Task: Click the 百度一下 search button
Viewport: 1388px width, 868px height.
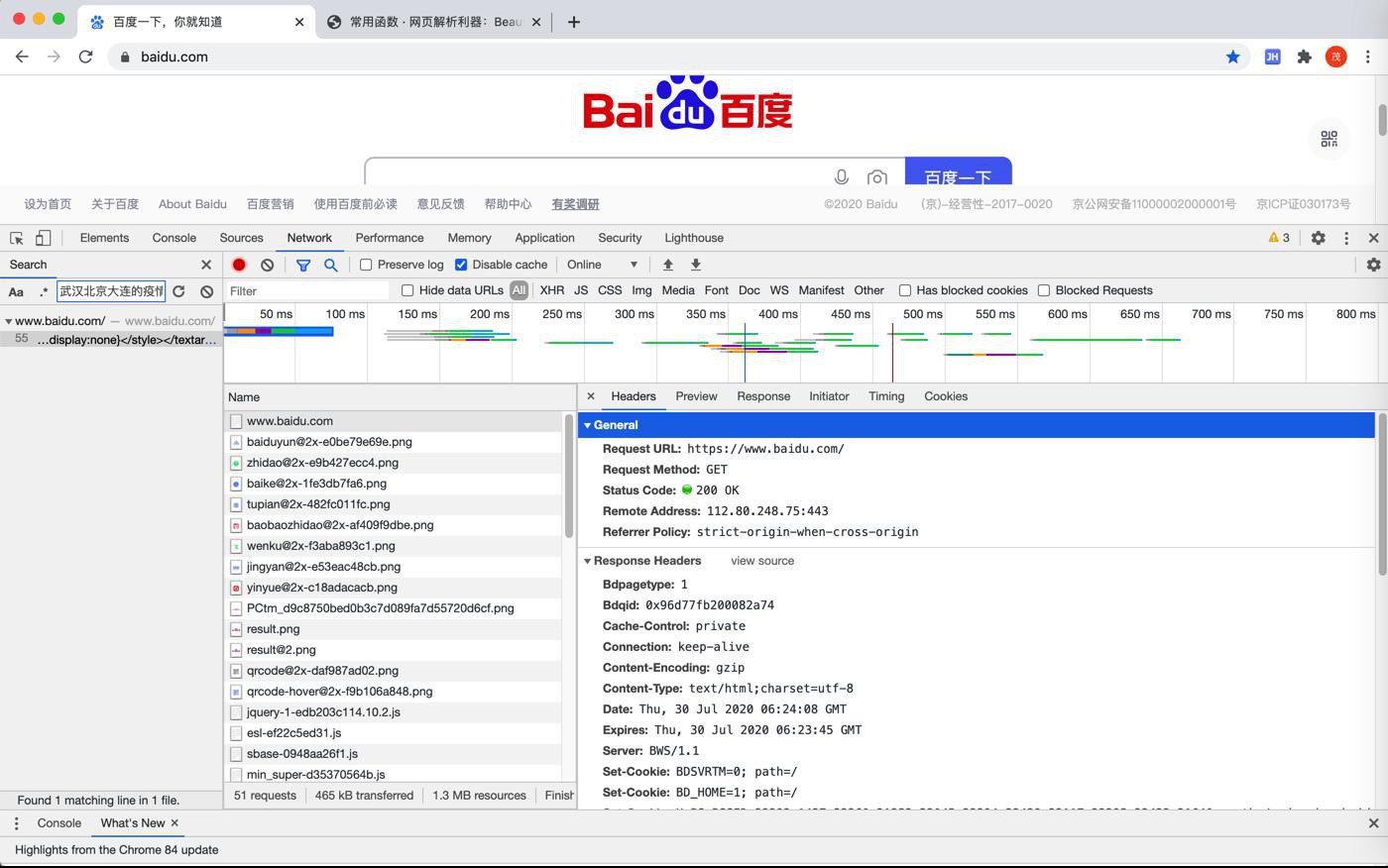Action: [x=958, y=170]
